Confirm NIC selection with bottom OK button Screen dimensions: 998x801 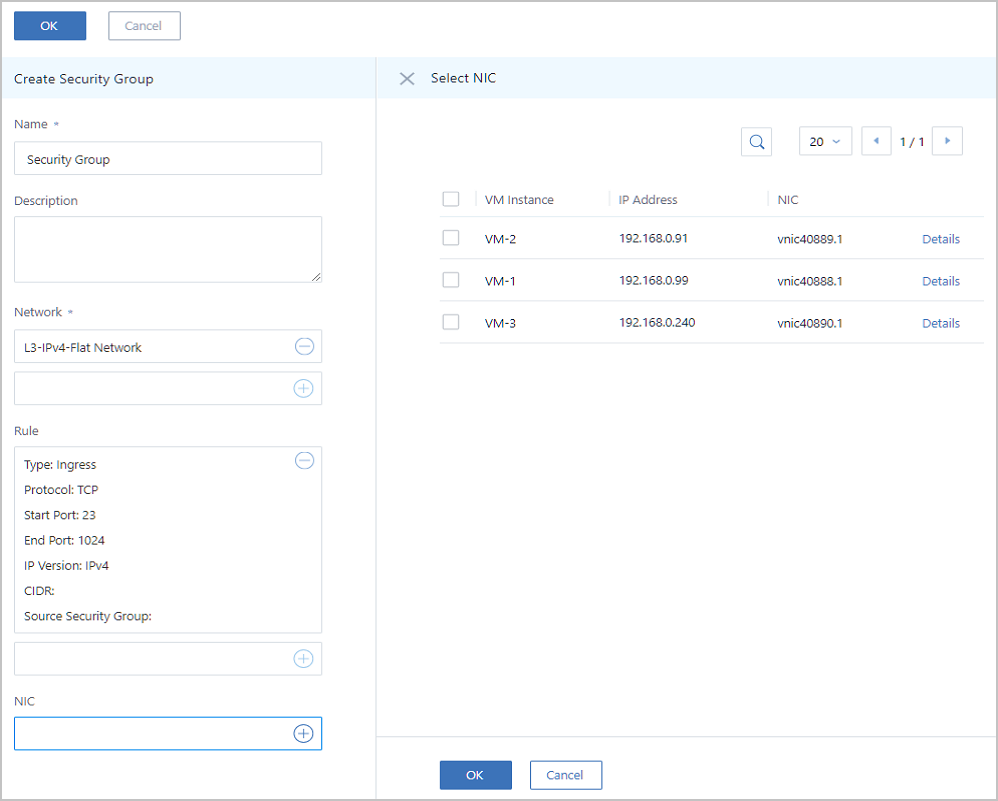pos(475,775)
